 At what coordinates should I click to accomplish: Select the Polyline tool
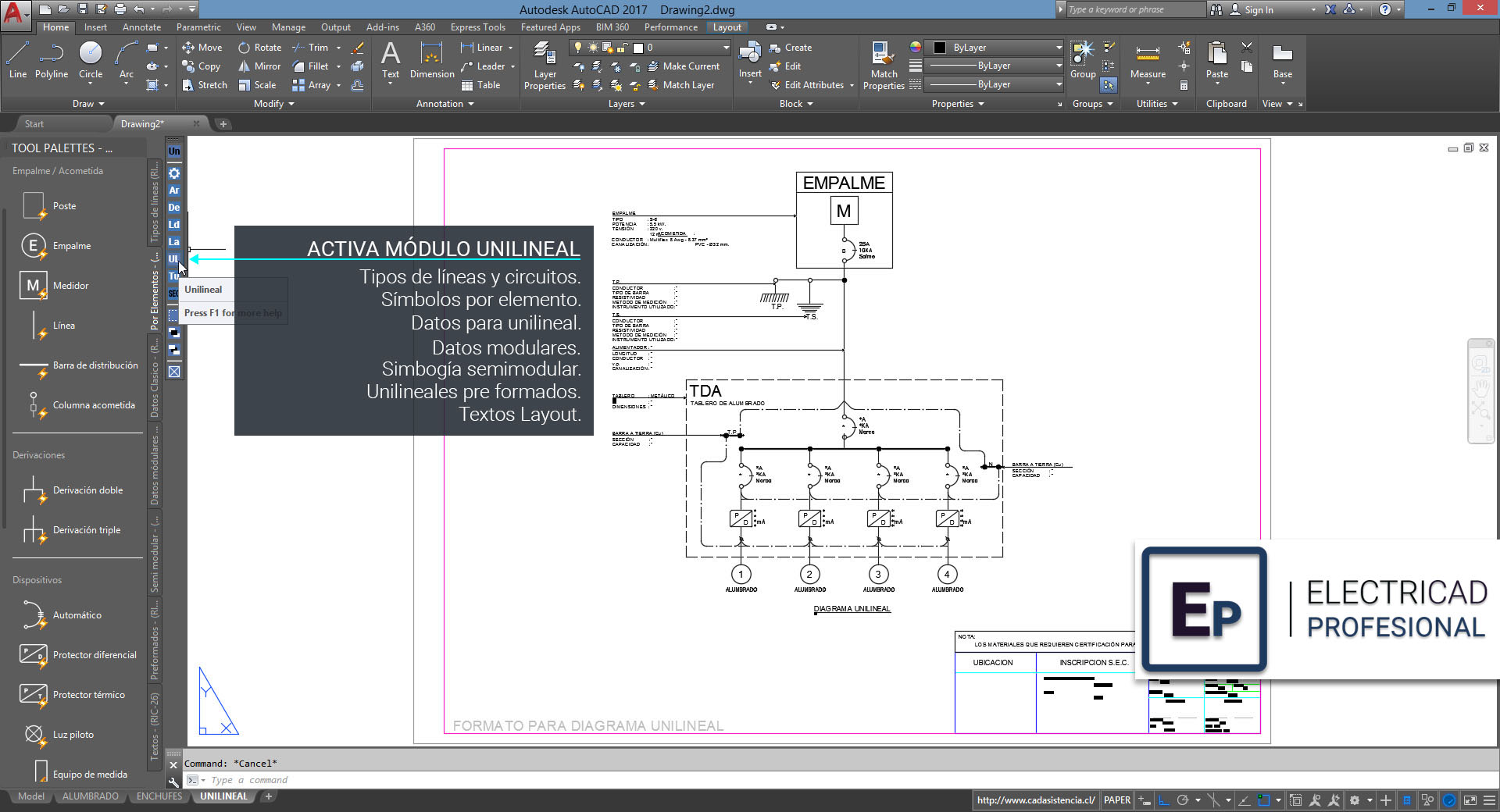click(52, 60)
